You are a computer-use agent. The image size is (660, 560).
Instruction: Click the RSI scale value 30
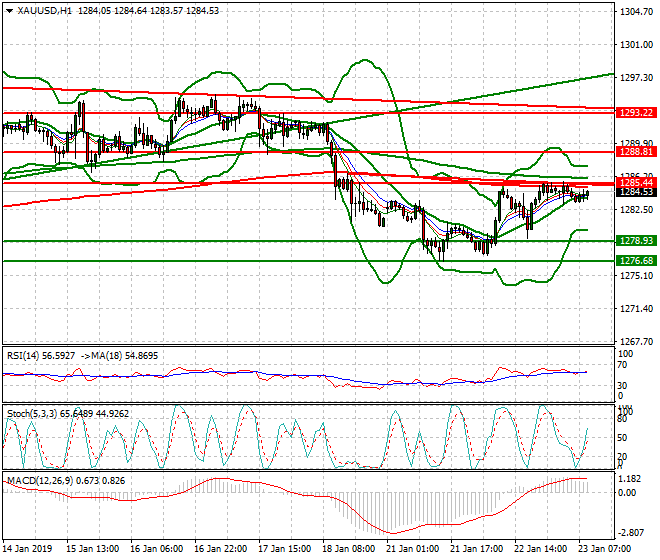[624, 386]
